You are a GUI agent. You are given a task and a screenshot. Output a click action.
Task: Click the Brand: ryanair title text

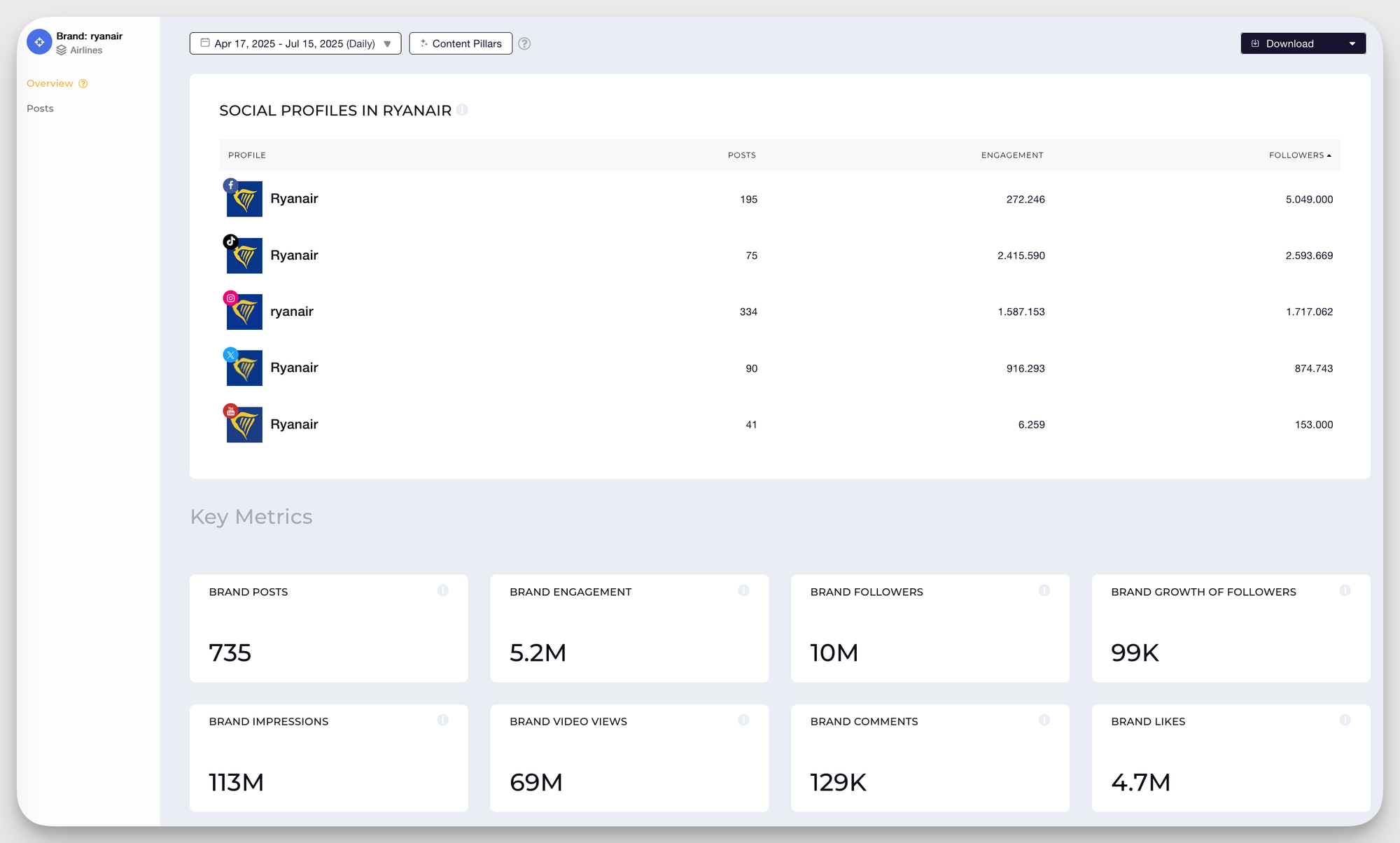pyautogui.click(x=90, y=36)
